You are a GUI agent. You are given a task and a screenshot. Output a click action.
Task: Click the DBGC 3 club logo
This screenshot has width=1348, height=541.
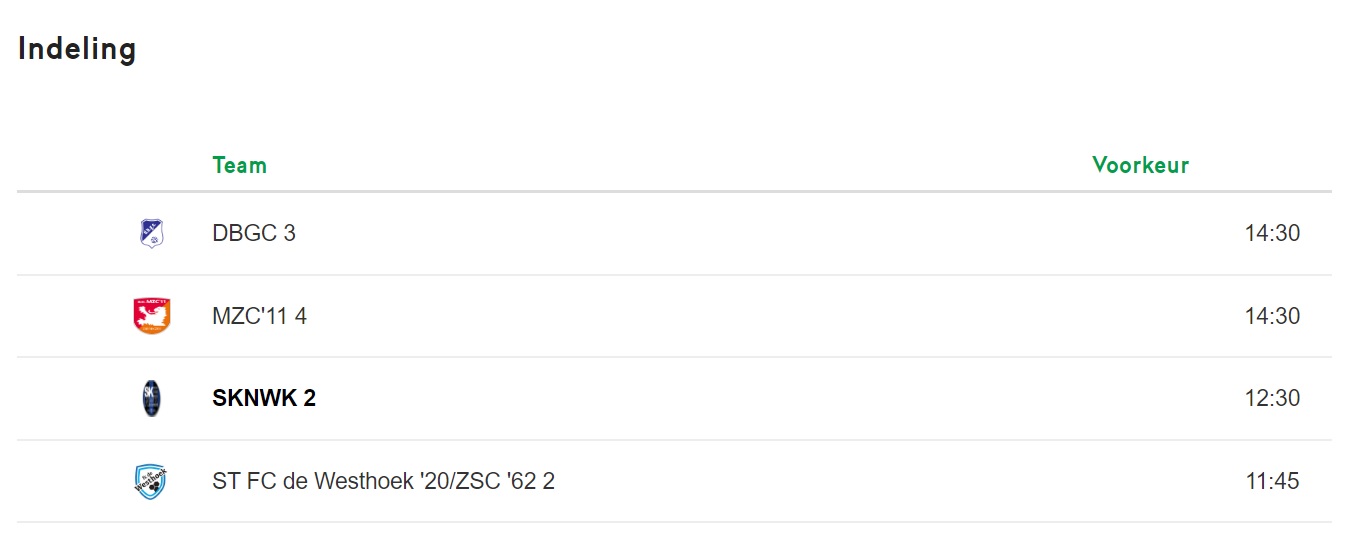151,234
